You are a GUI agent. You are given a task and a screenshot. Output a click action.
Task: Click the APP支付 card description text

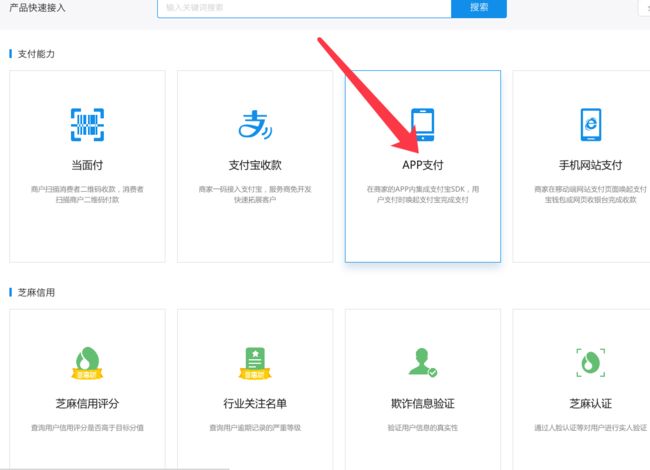[423, 194]
